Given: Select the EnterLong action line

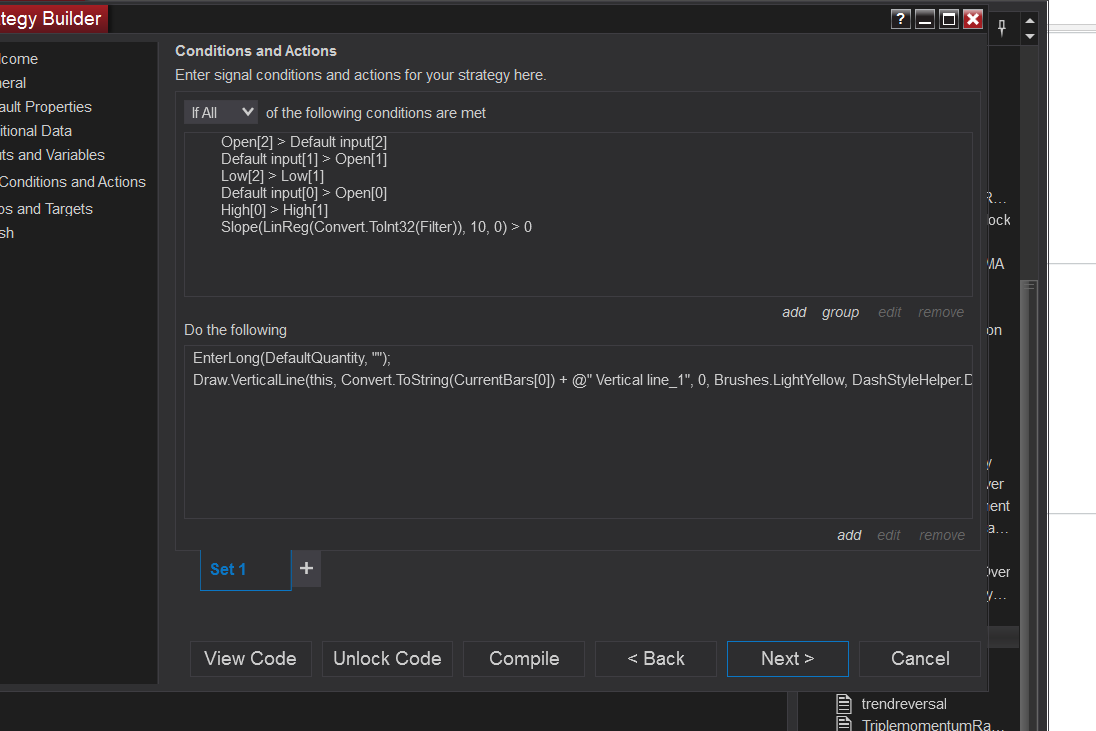Looking at the screenshot, I should pos(292,357).
